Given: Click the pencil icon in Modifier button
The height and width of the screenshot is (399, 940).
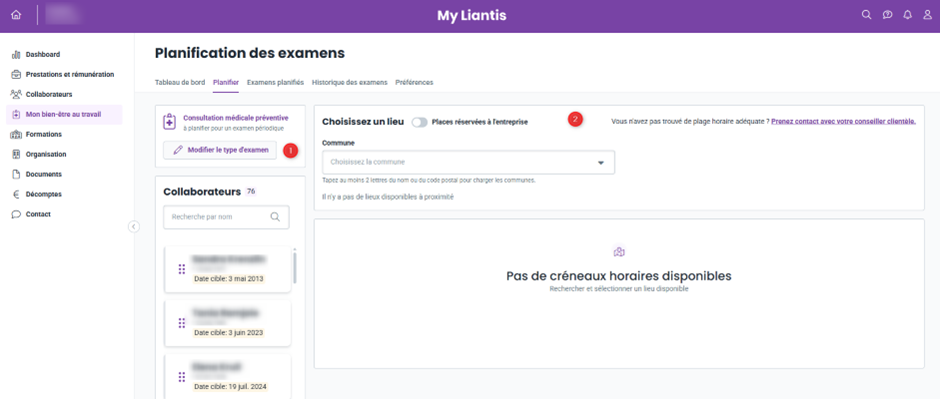Looking at the screenshot, I should pyautogui.click(x=178, y=150).
